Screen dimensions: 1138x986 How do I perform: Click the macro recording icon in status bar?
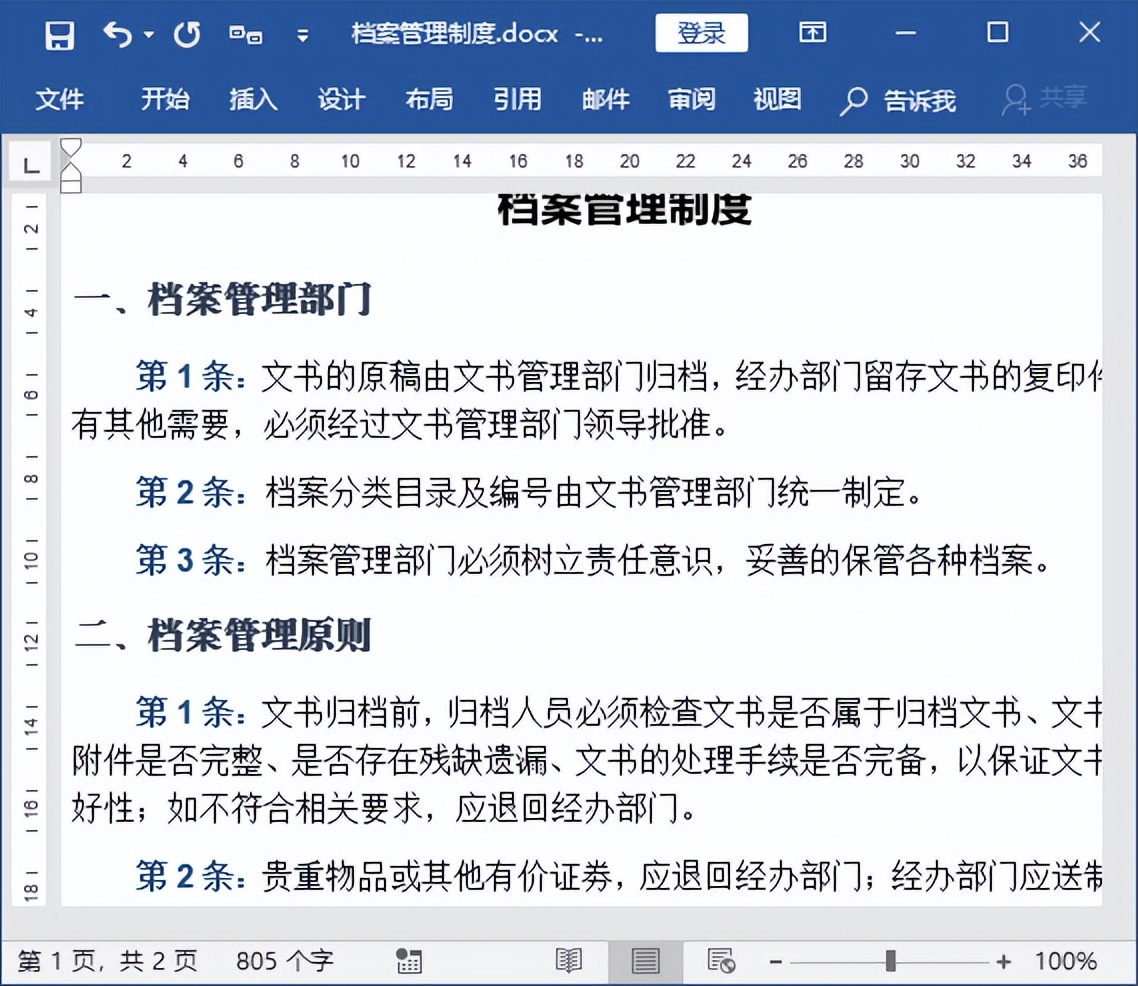[409, 960]
